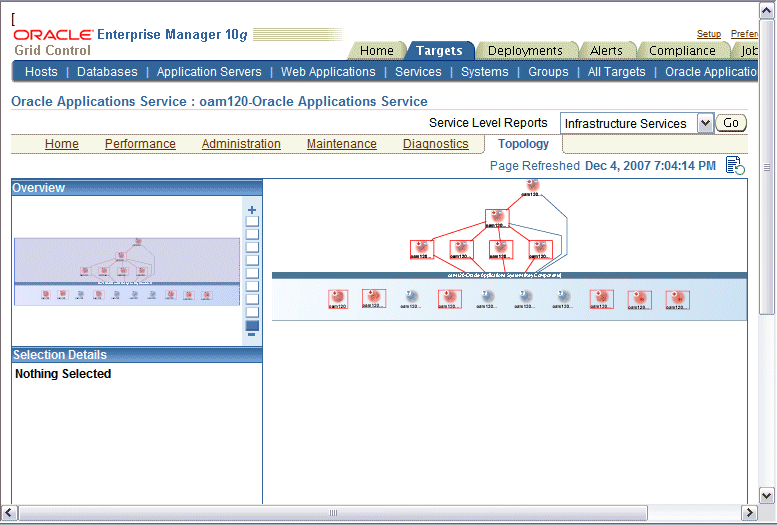Screen dimensions: 777x525
Task: Open the Administration subtab link
Action: tap(241, 144)
